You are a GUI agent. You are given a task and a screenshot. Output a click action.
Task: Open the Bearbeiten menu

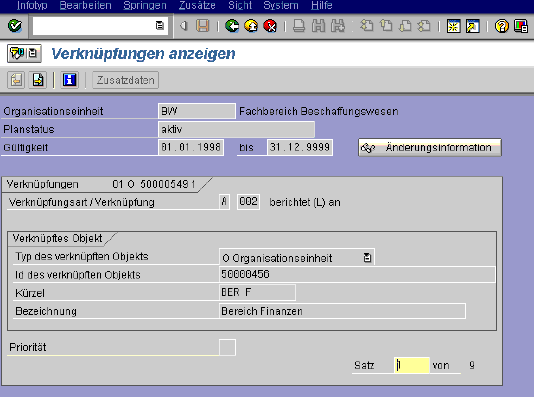click(85, 6)
